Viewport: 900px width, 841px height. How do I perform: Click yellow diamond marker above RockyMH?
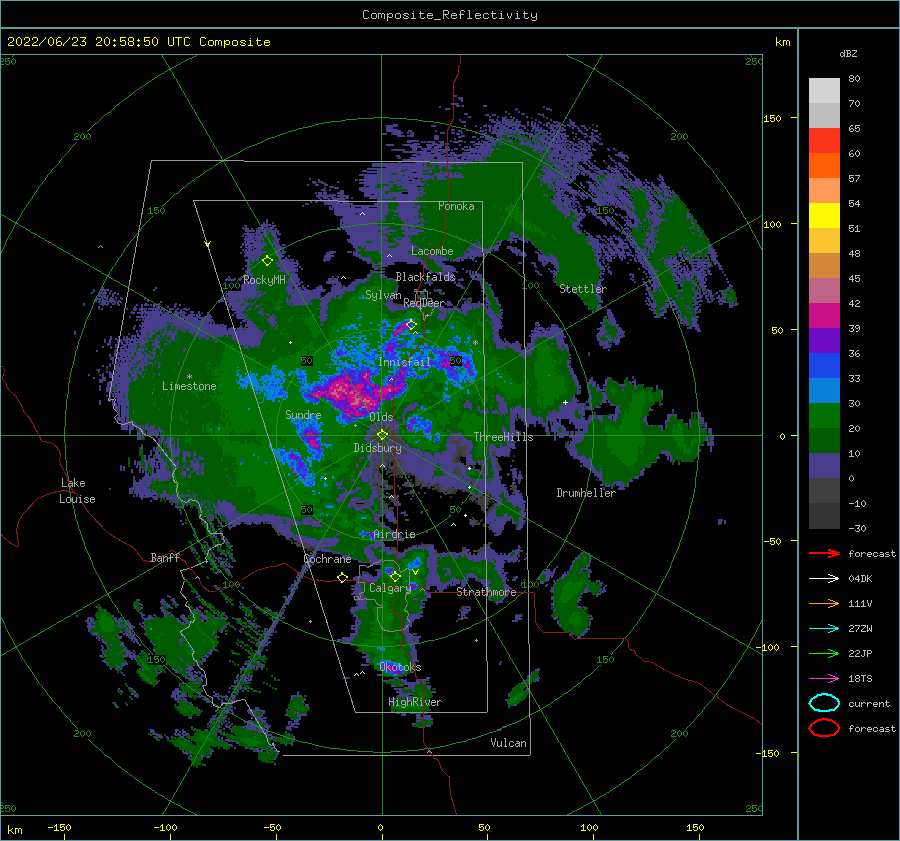(x=267, y=261)
